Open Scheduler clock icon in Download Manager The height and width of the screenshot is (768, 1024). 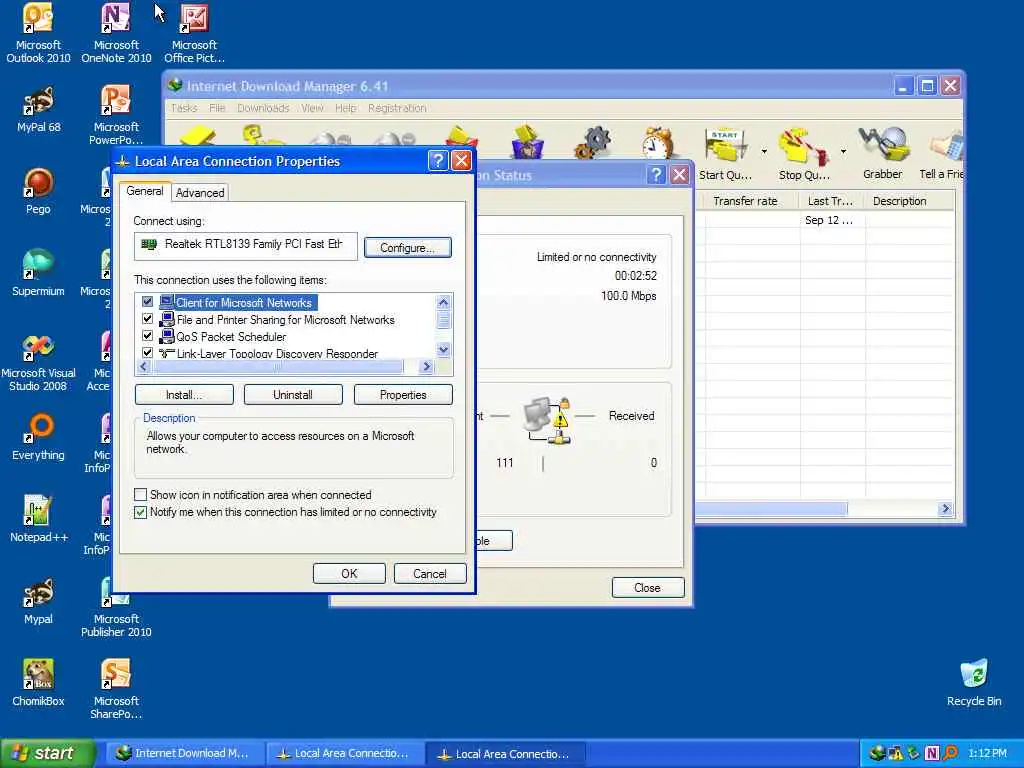point(657,142)
